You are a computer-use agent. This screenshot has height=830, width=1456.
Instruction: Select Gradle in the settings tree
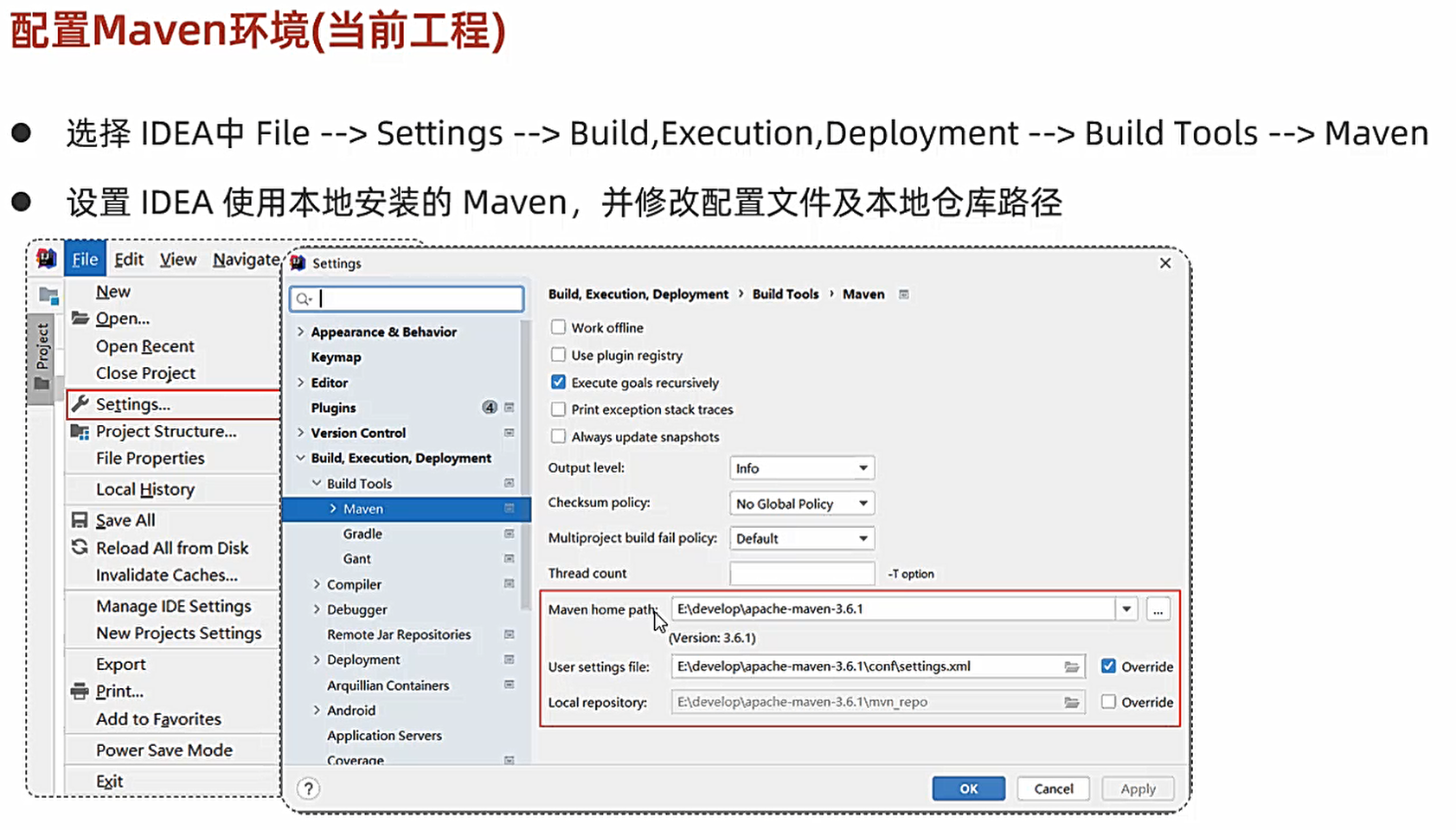tap(362, 534)
